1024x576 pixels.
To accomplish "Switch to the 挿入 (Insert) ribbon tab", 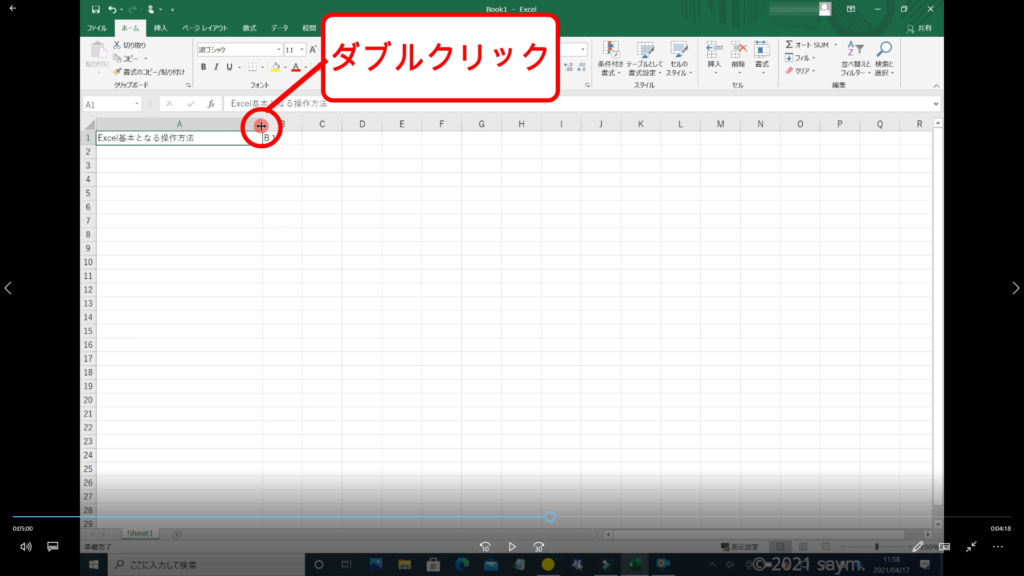I will 160,28.
